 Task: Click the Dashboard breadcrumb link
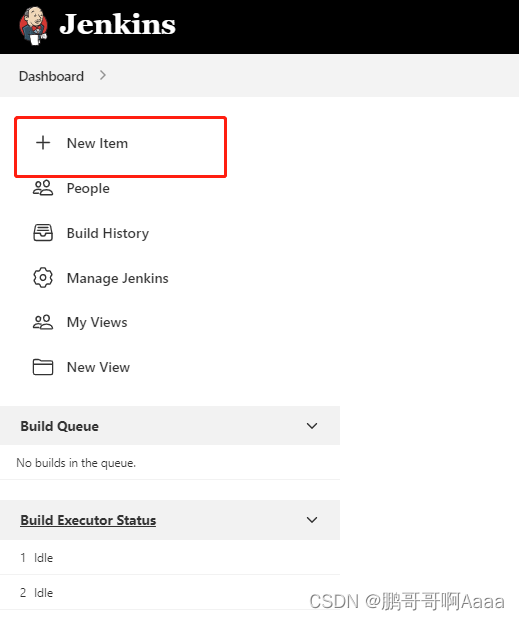coord(51,76)
